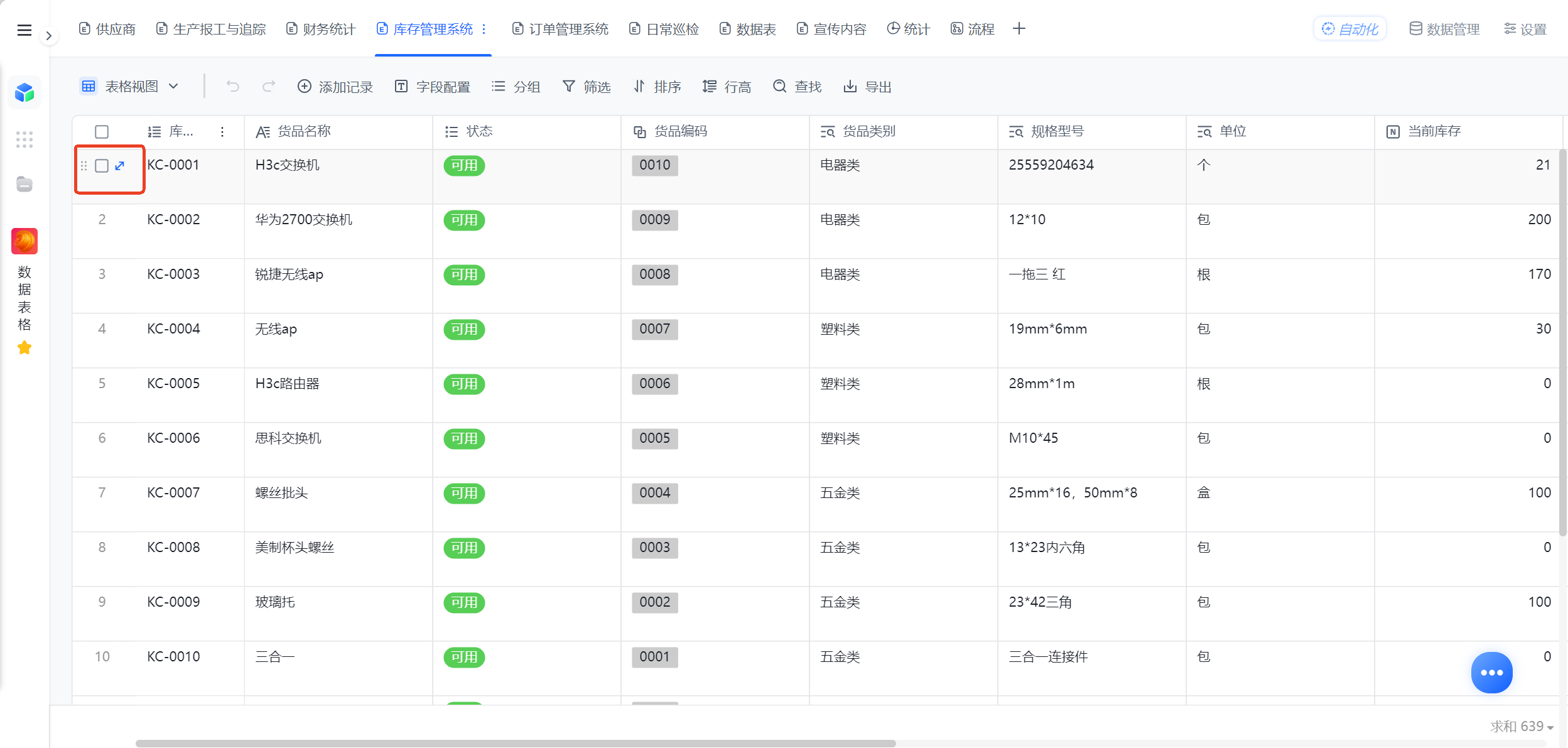Open 查找 search tool
Image resolution: width=1568 pixels, height=748 pixels.
point(798,87)
